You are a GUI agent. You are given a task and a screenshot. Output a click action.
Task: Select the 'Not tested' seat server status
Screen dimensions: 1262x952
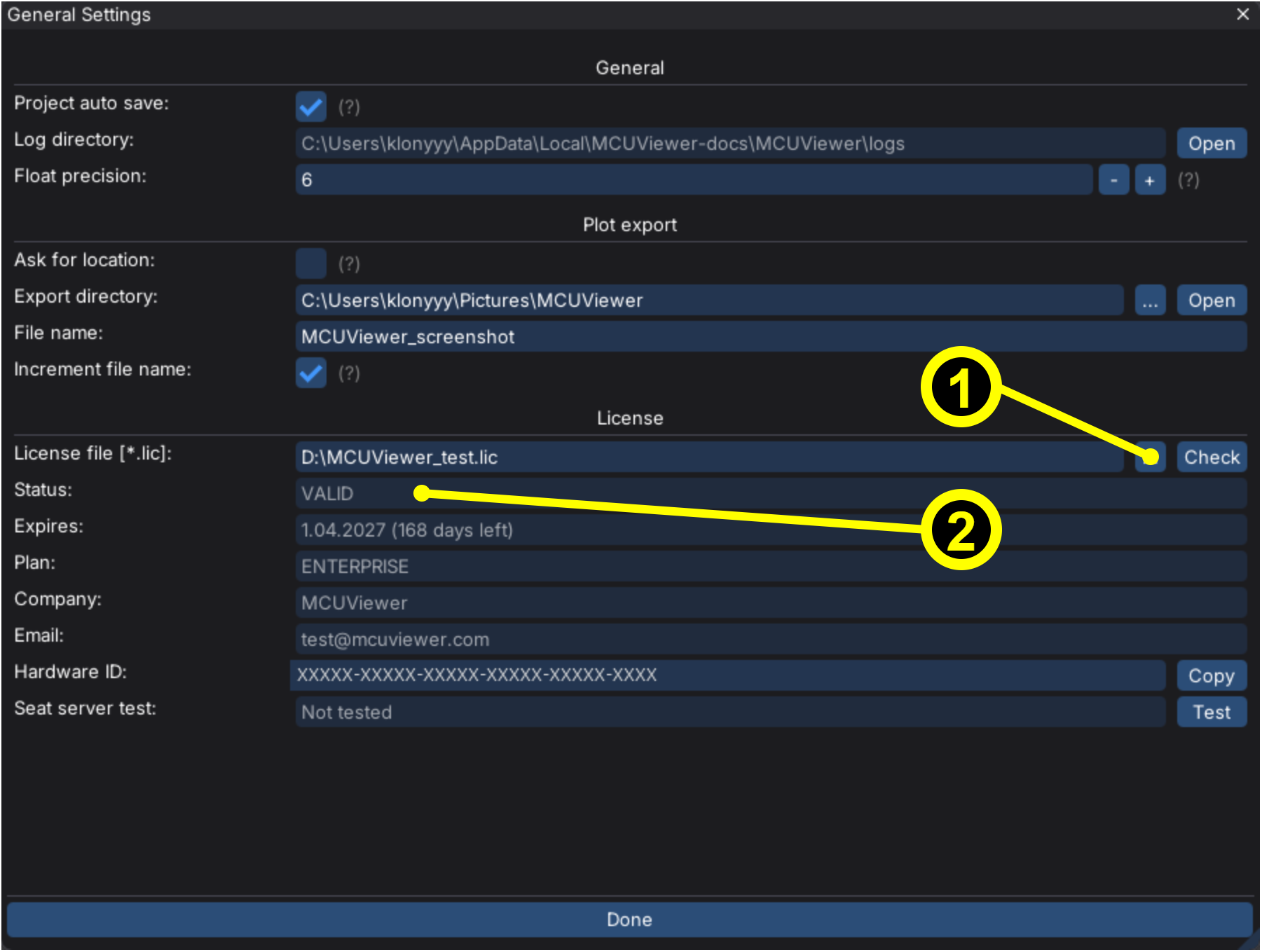346,712
